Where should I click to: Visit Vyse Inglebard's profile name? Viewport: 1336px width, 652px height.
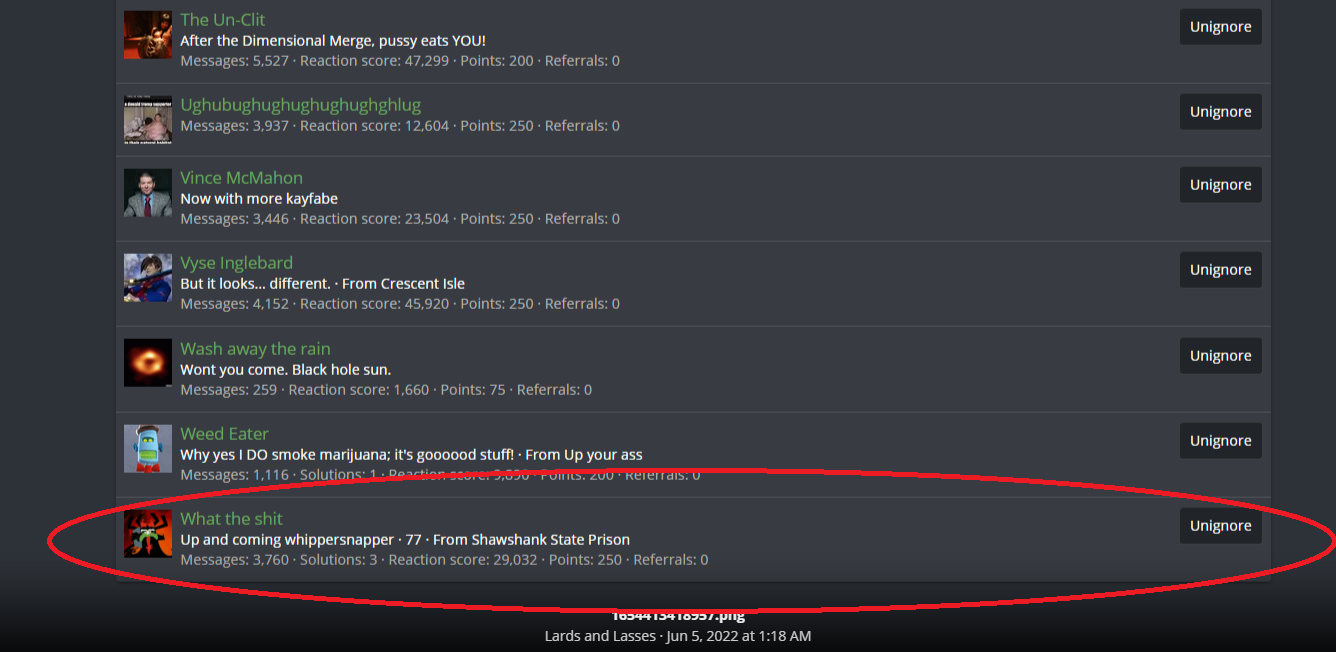(x=236, y=263)
